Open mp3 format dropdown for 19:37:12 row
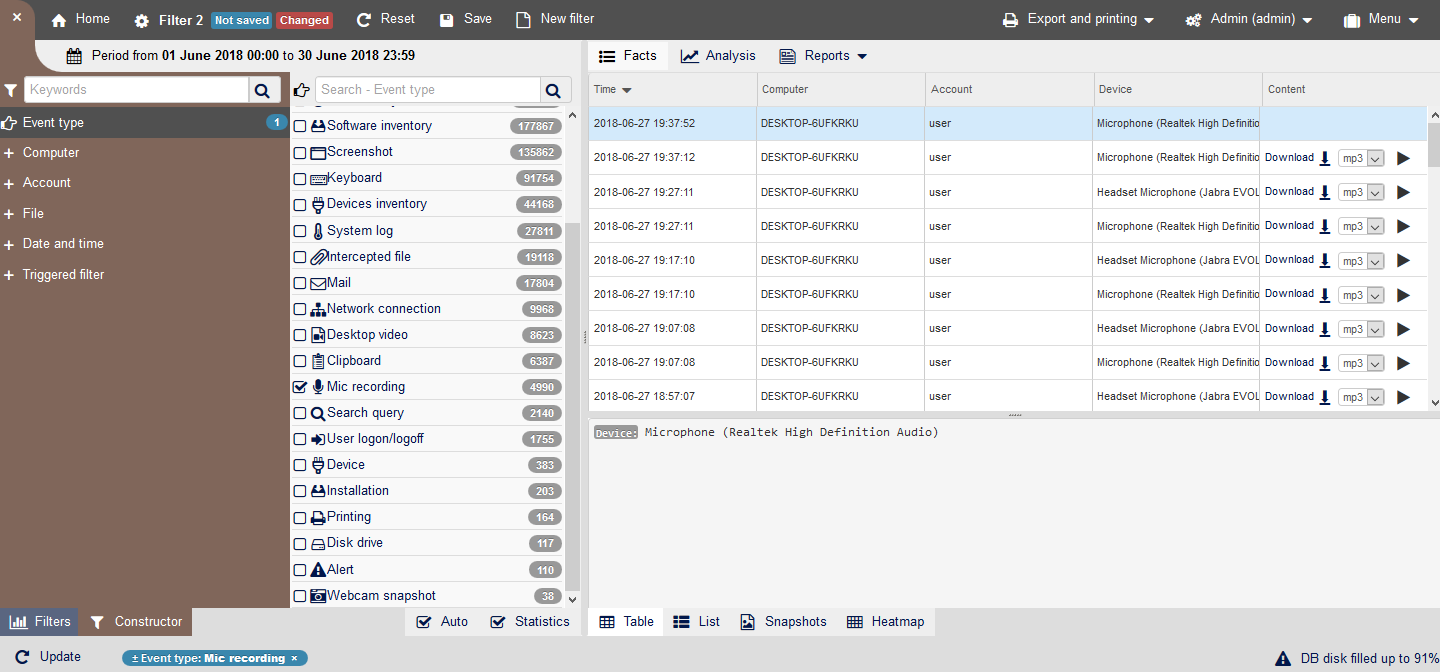The height and width of the screenshot is (672, 1440). point(1361,158)
